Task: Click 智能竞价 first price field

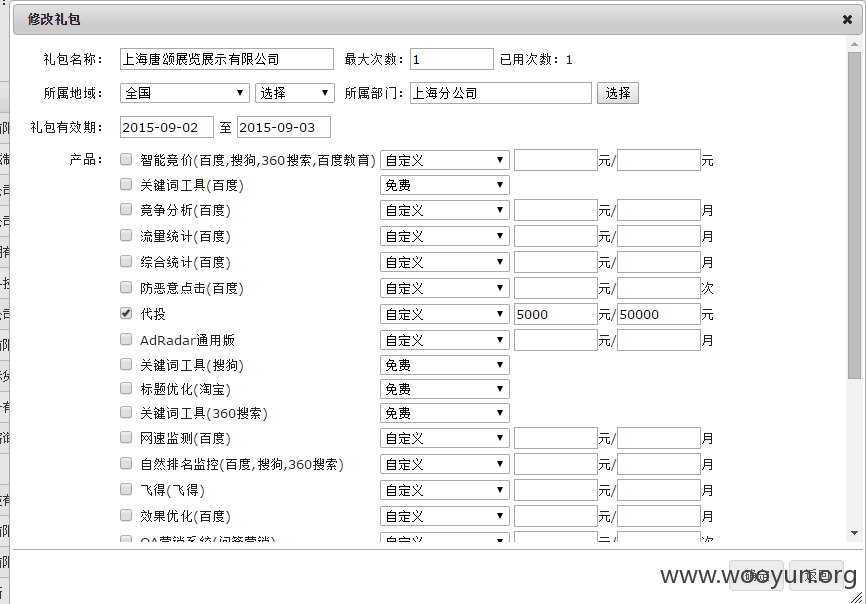Action: point(556,160)
